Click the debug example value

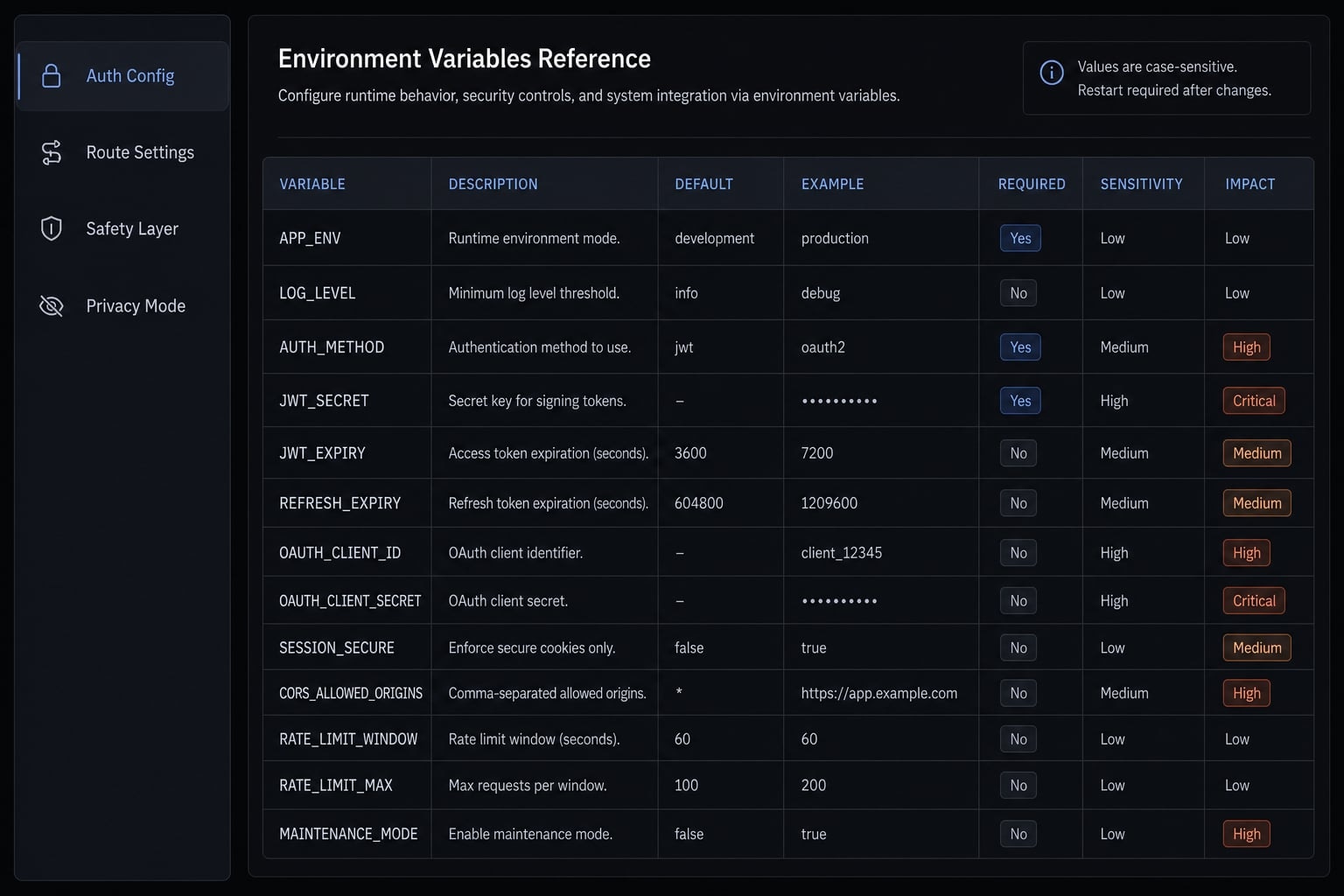coord(821,293)
